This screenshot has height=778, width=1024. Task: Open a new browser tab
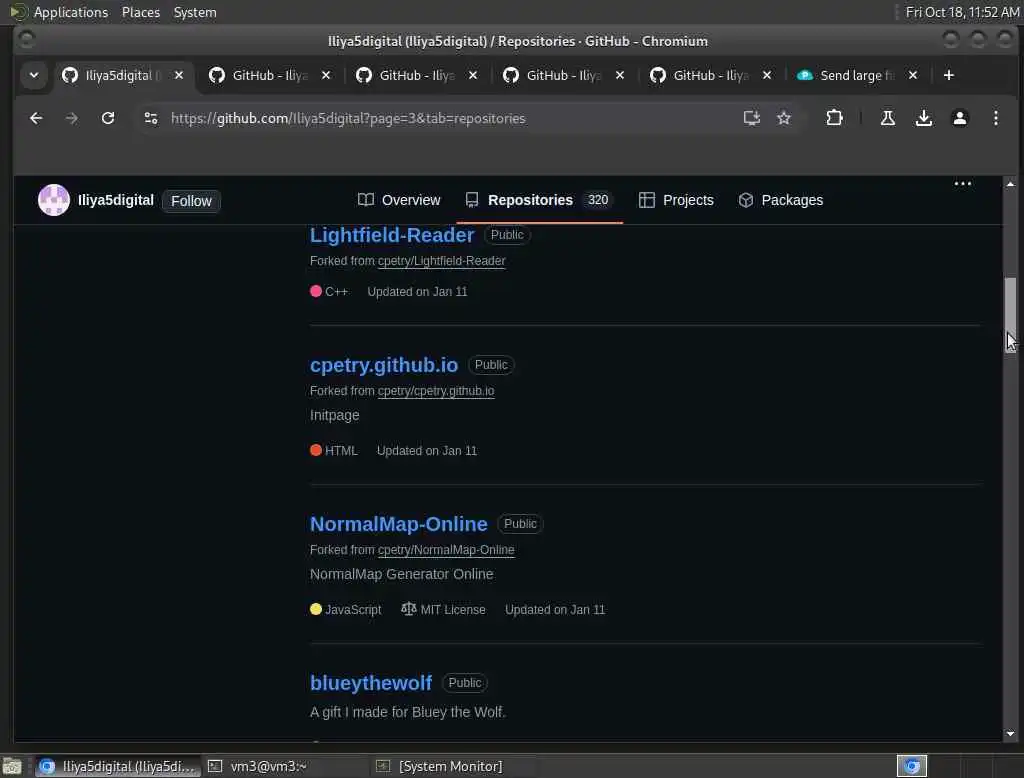pos(948,76)
